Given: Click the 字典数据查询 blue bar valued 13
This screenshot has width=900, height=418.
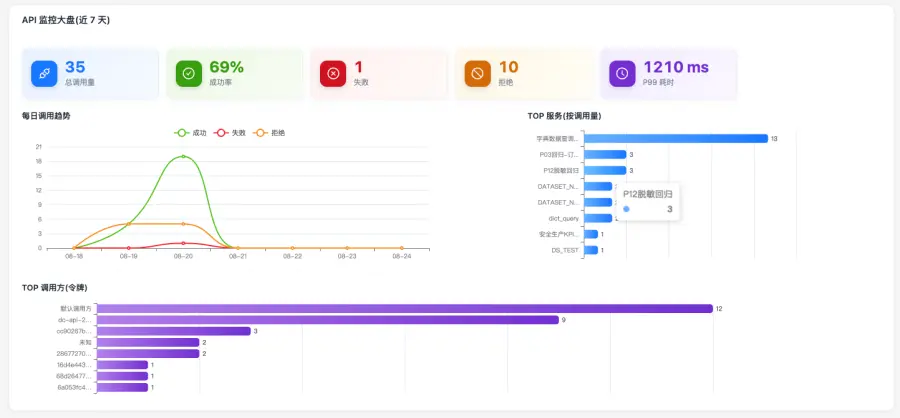Looking at the screenshot, I should [x=676, y=138].
